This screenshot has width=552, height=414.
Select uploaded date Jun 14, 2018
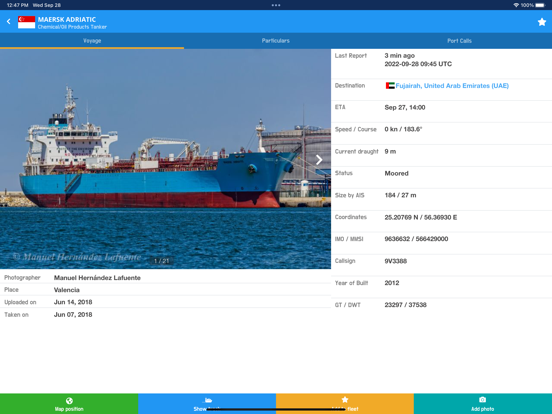tap(73, 302)
